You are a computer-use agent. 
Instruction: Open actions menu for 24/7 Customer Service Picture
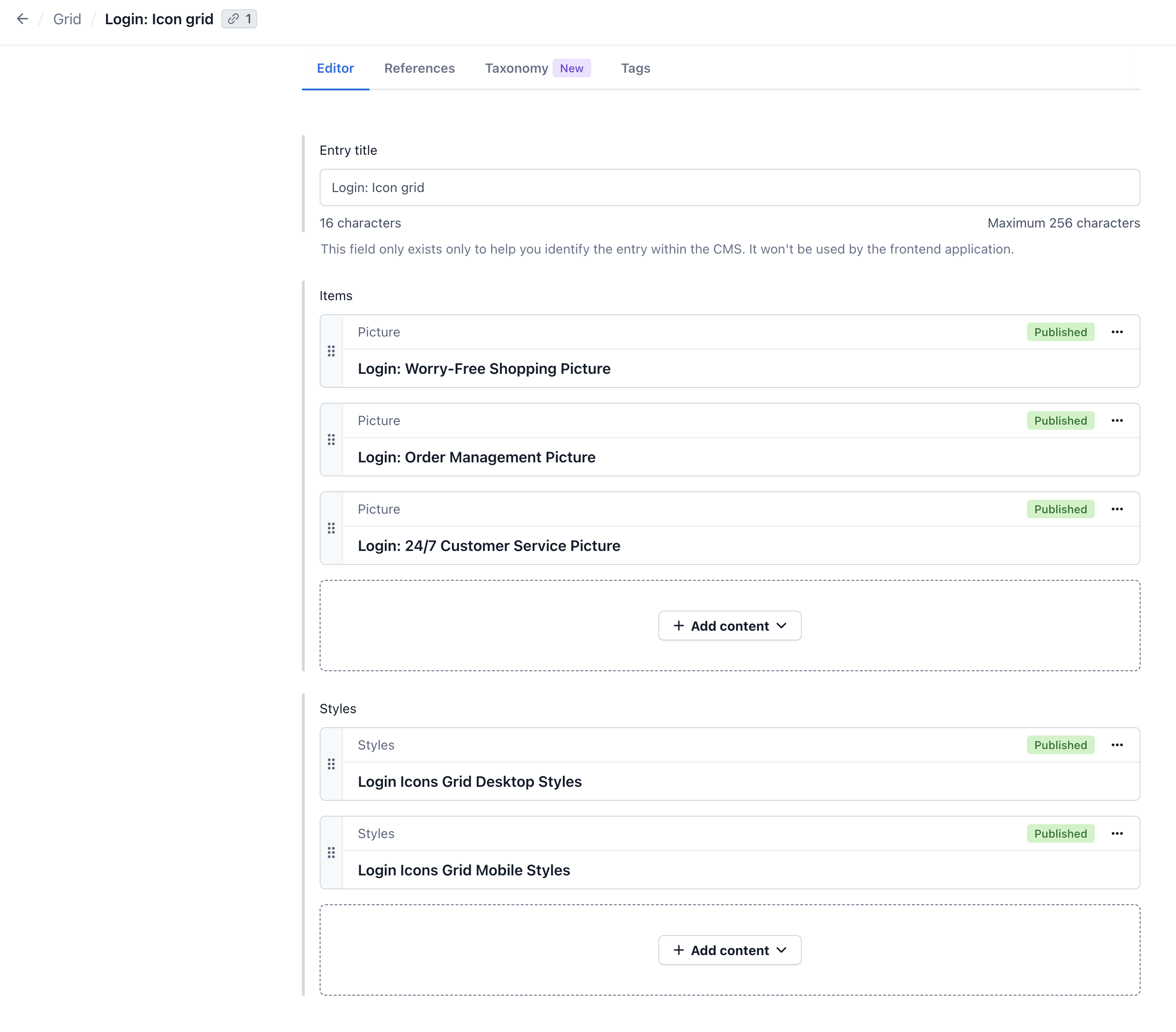point(1117,509)
